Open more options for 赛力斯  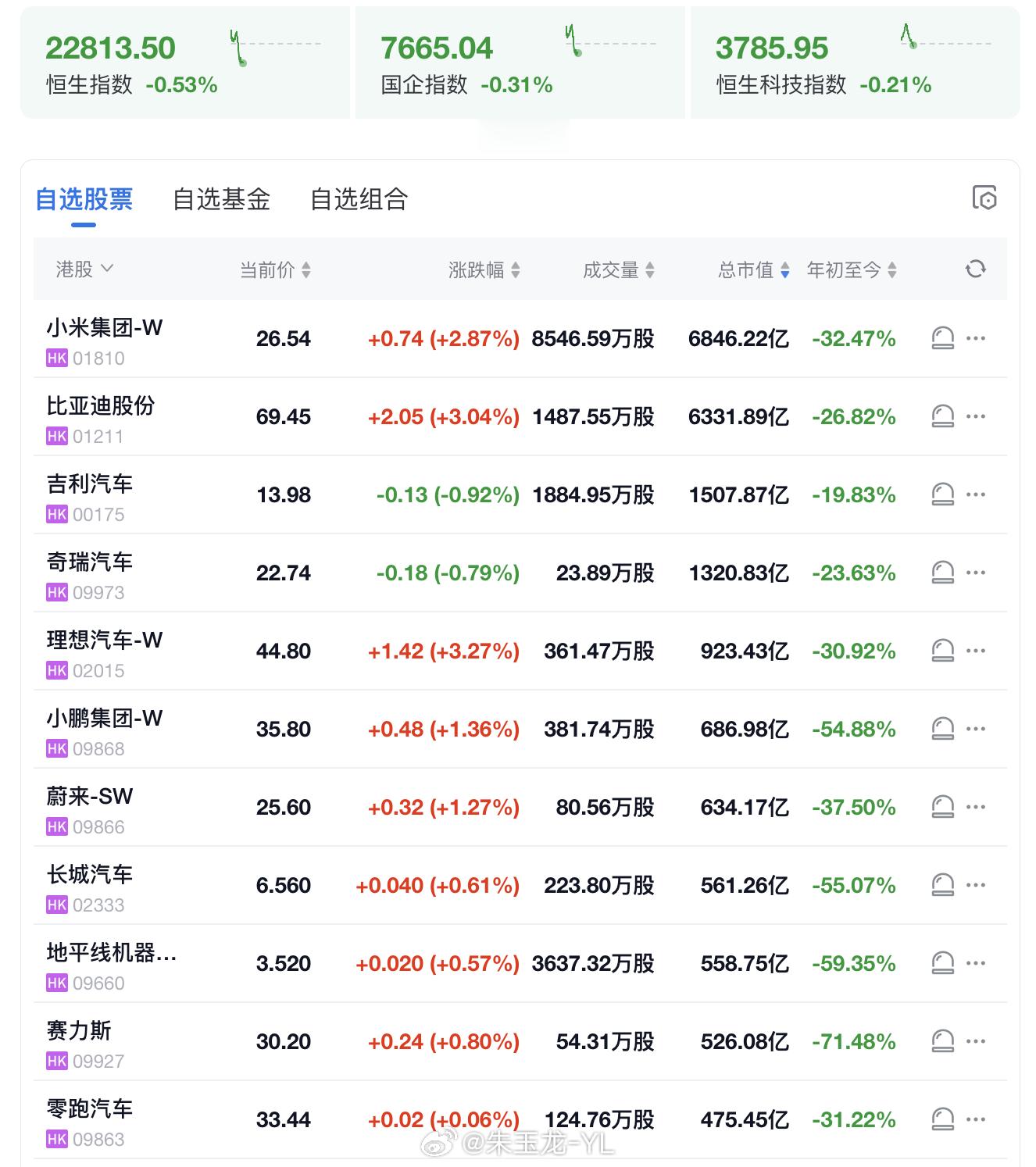click(x=976, y=1041)
